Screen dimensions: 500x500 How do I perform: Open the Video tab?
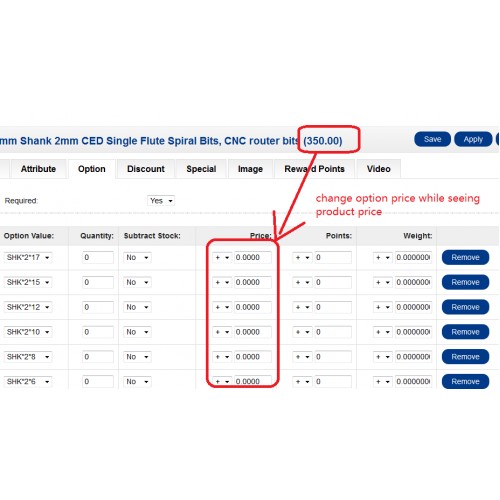tap(379, 169)
